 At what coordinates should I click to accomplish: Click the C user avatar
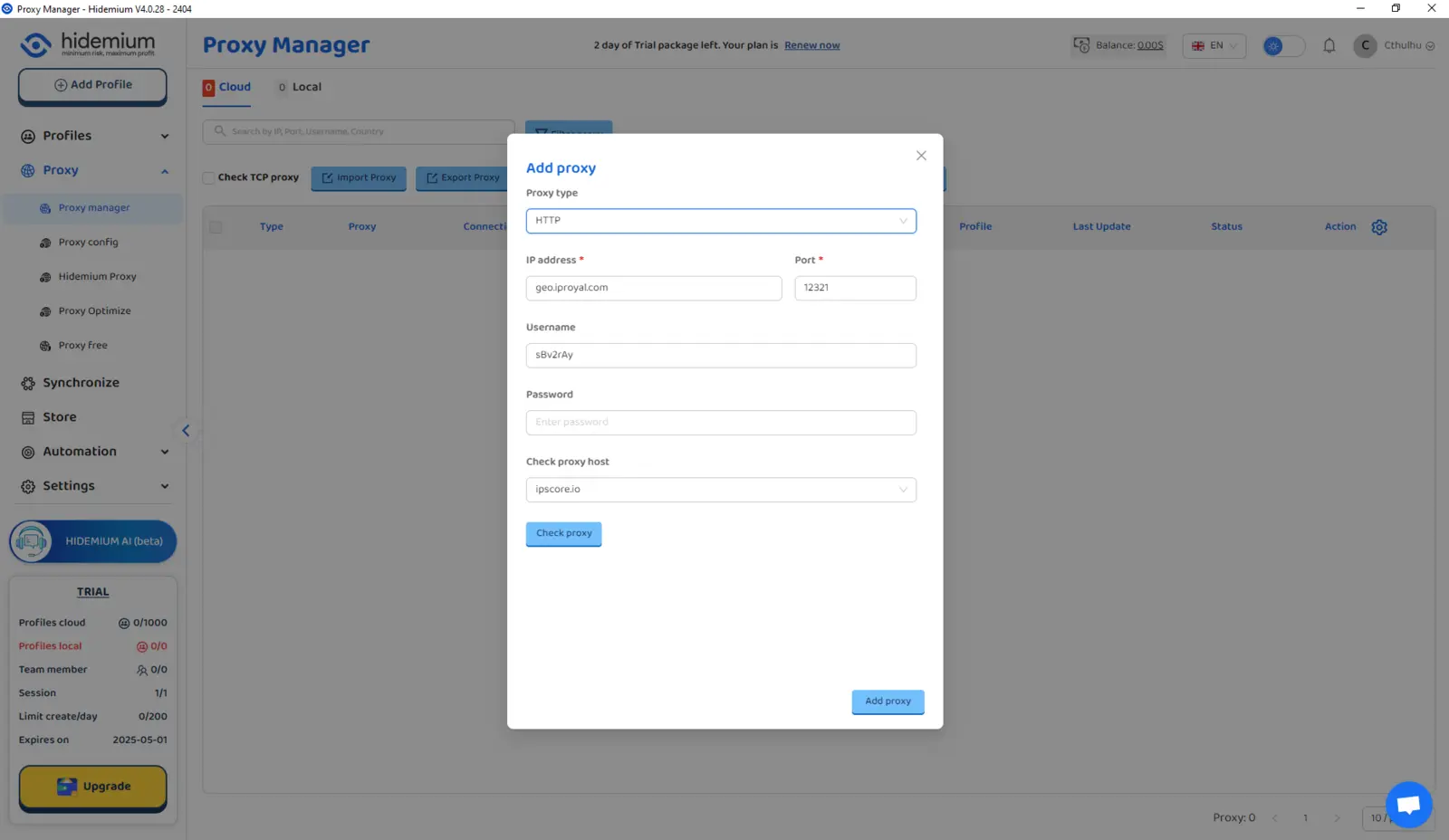click(x=1365, y=45)
